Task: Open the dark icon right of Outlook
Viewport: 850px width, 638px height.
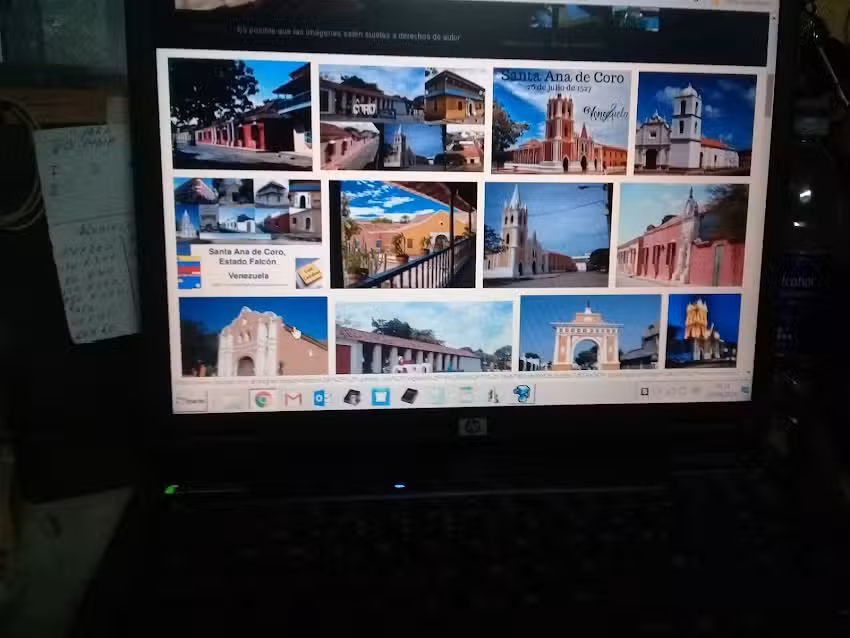Action: tap(351, 397)
